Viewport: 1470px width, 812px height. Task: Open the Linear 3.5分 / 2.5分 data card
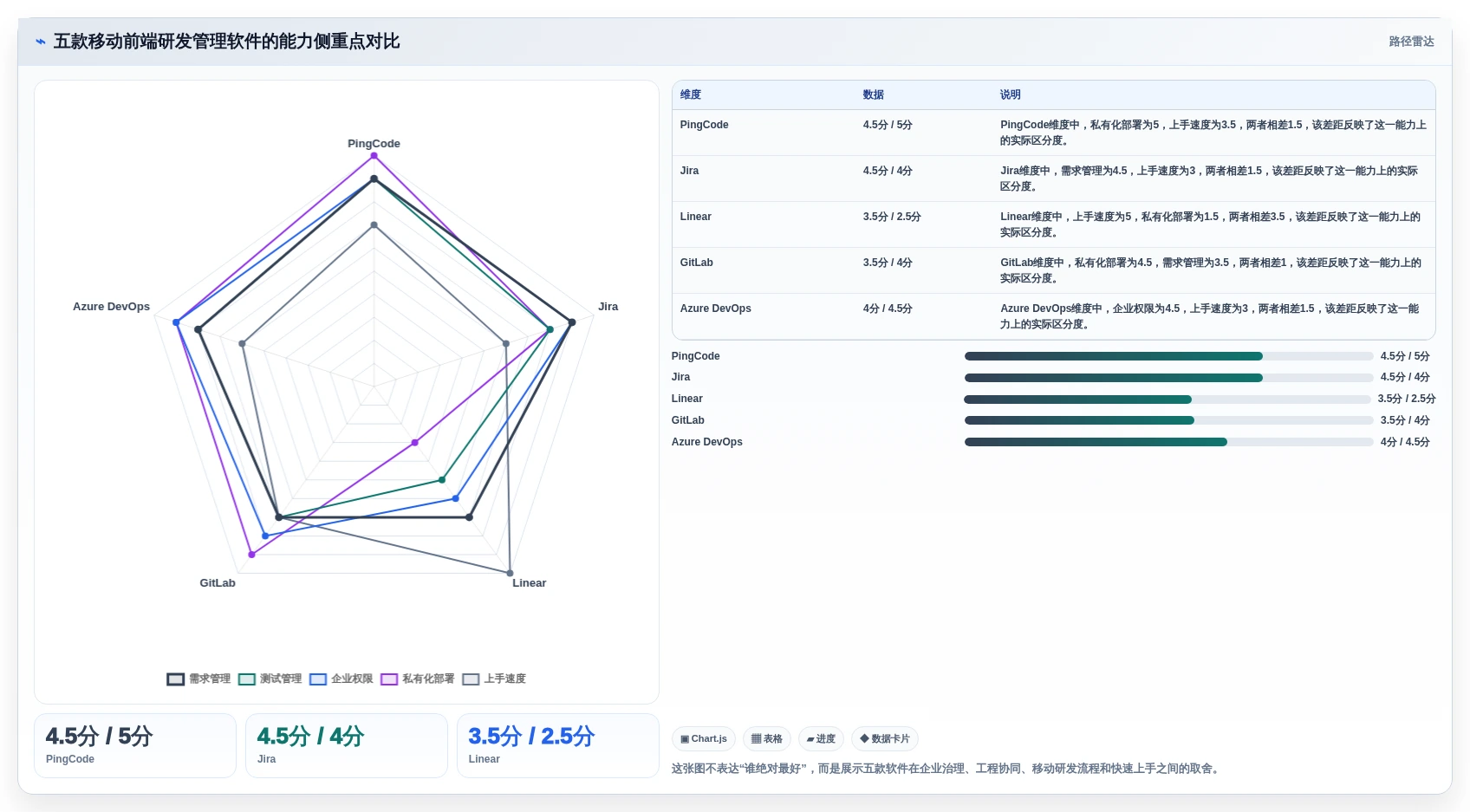[x=558, y=745]
